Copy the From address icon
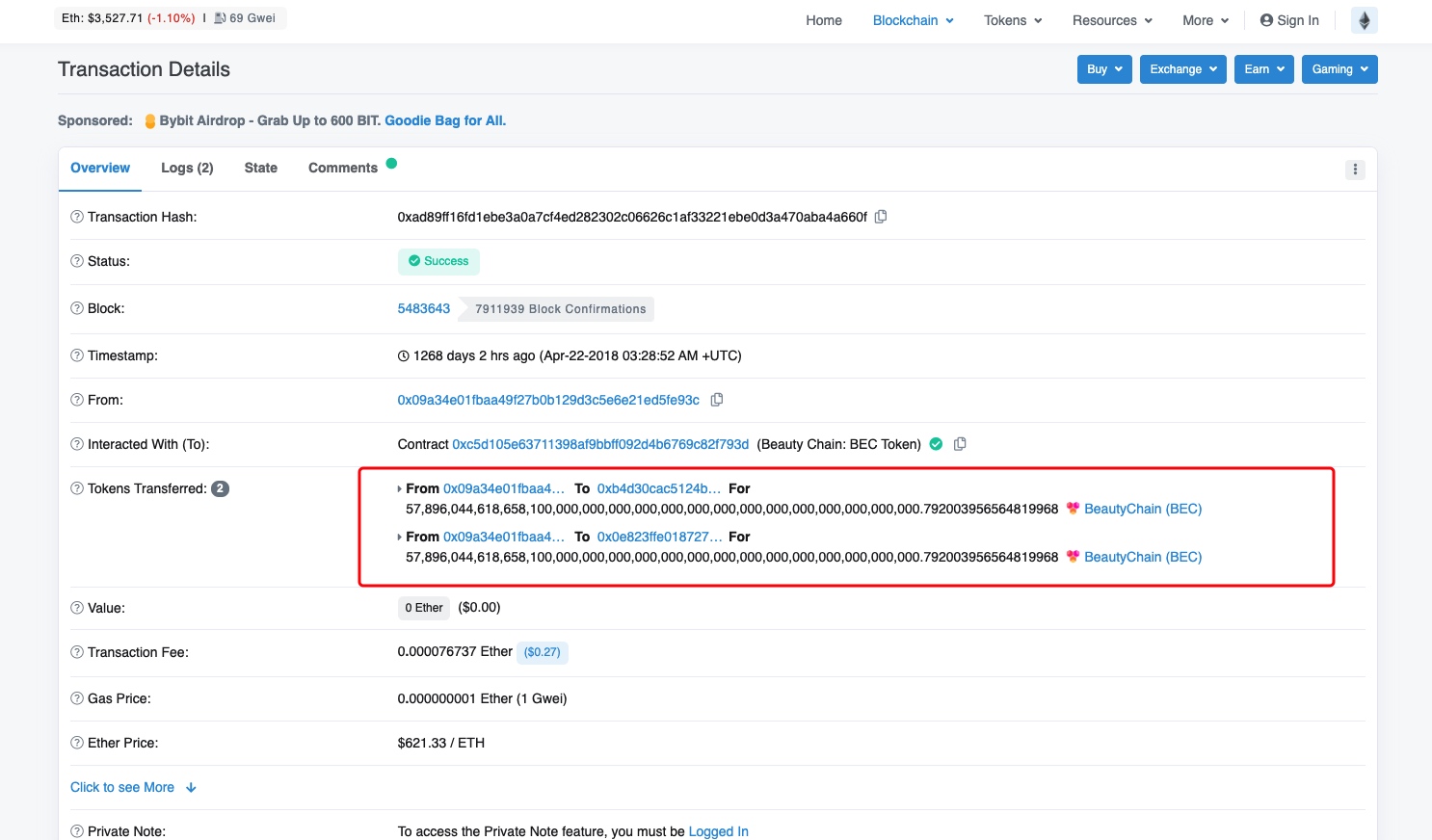The width and height of the screenshot is (1432, 840). click(x=717, y=400)
